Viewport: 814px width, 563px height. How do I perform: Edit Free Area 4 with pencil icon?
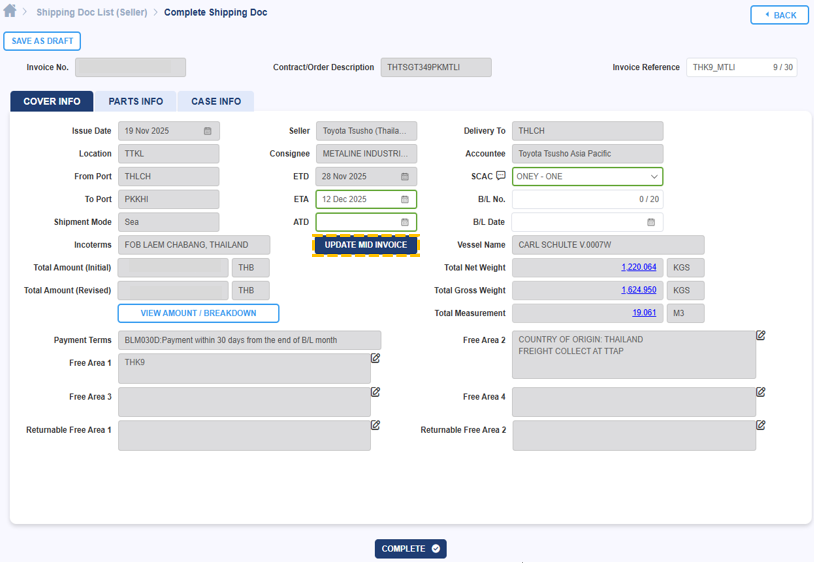761,392
